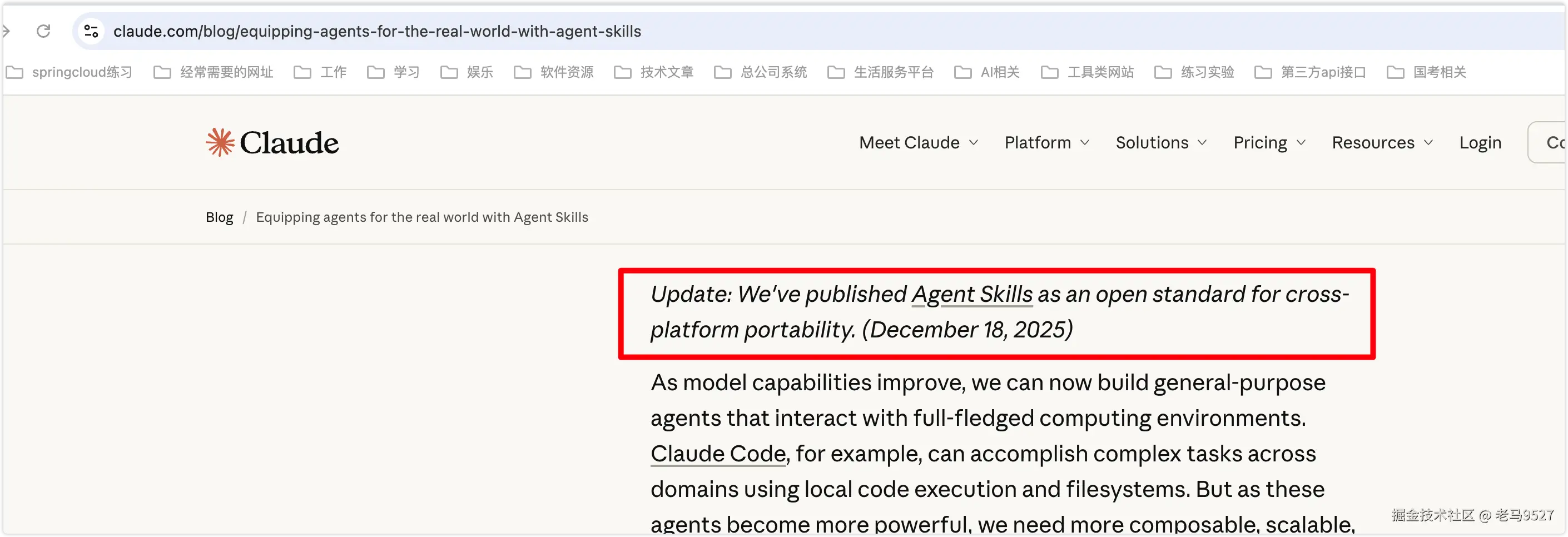Open the 总公司系统 bookmark folder
Image resolution: width=1568 pixels, height=537 pixels.
pos(760,72)
